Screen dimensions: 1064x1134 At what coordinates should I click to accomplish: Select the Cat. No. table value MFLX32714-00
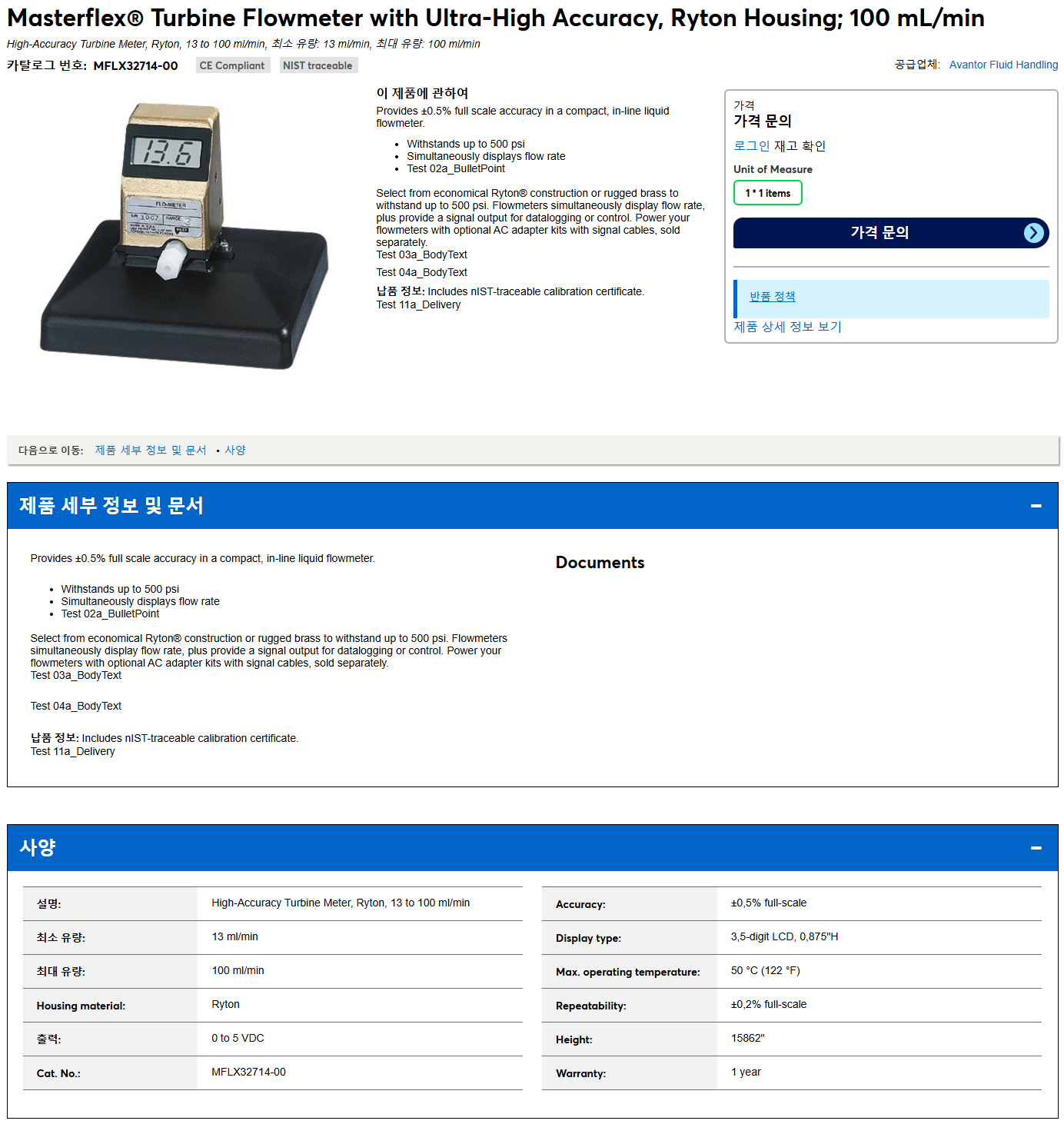[248, 1072]
